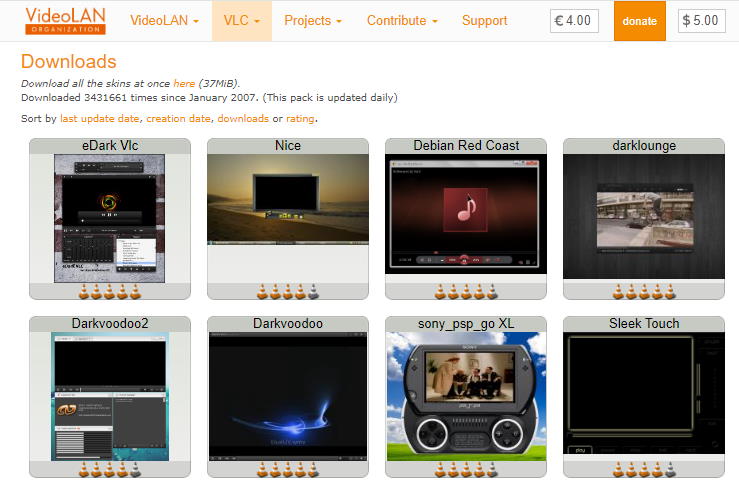Viewport: 739px width, 489px height.
Task: Open the sony_psp_go XL skin thumbnail
Action: pyautogui.click(x=466, y=397)
